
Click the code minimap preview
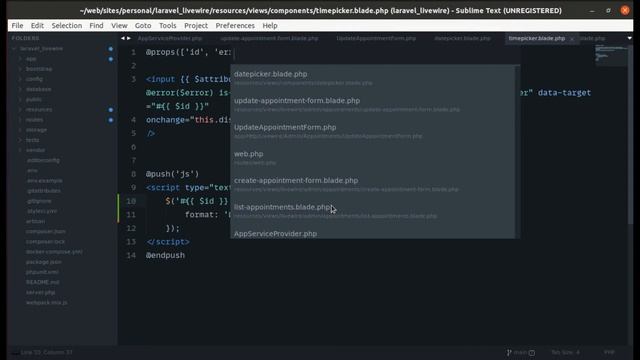point(611,55)
